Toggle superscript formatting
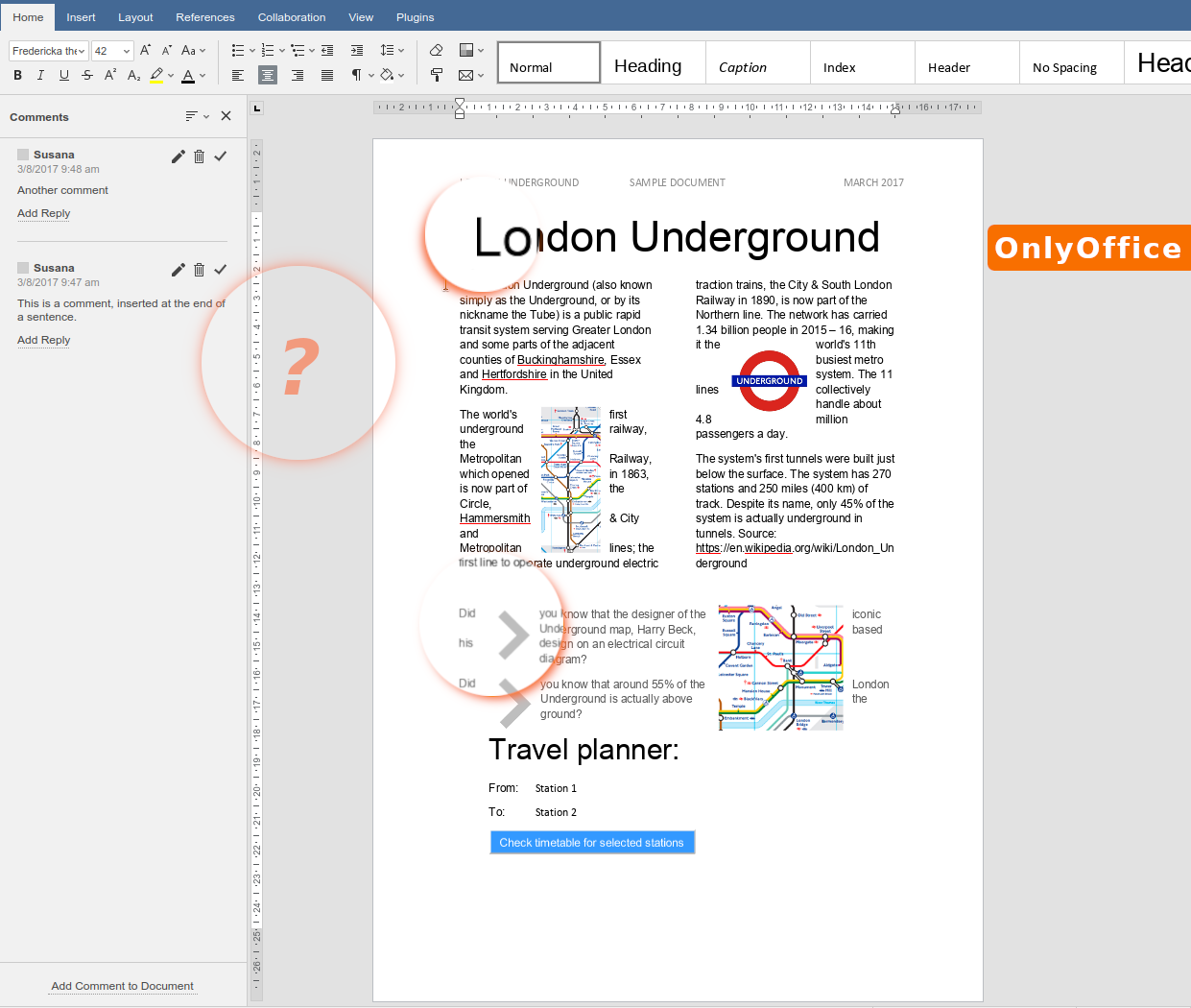 (x=110, y=75)
